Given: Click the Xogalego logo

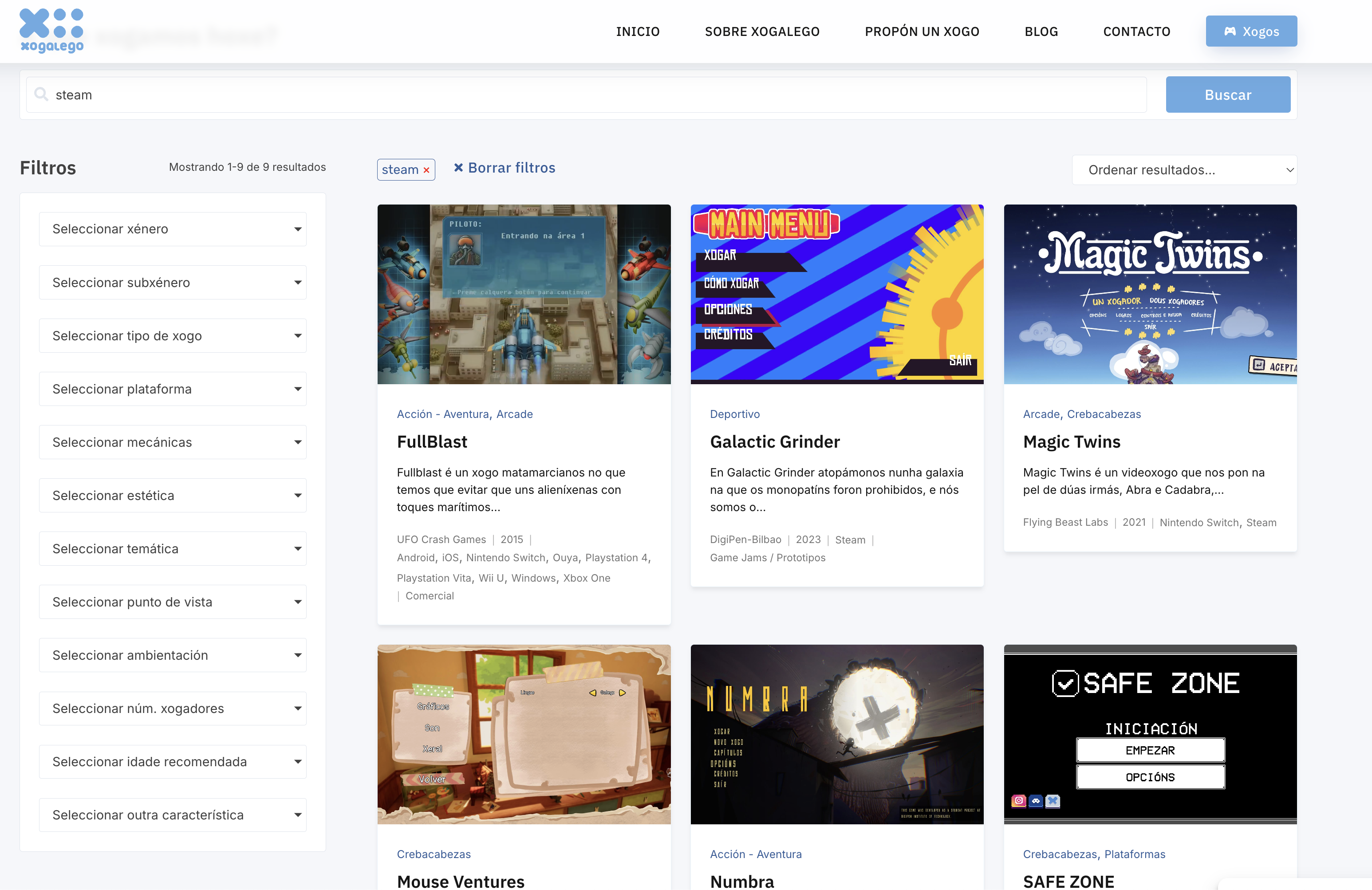Looking at the screenshot, I should (x=51, y=31).
